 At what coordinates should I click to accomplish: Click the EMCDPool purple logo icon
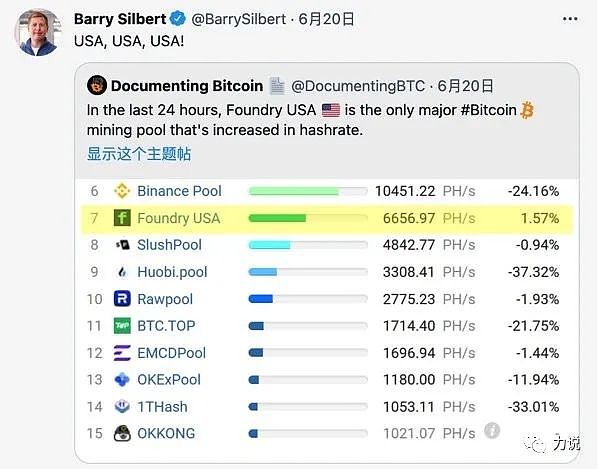pos(122,353)
